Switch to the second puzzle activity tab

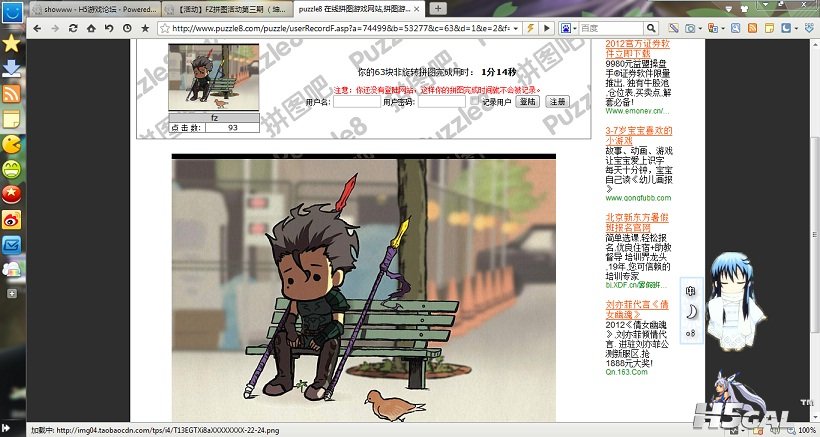(210, 9)
